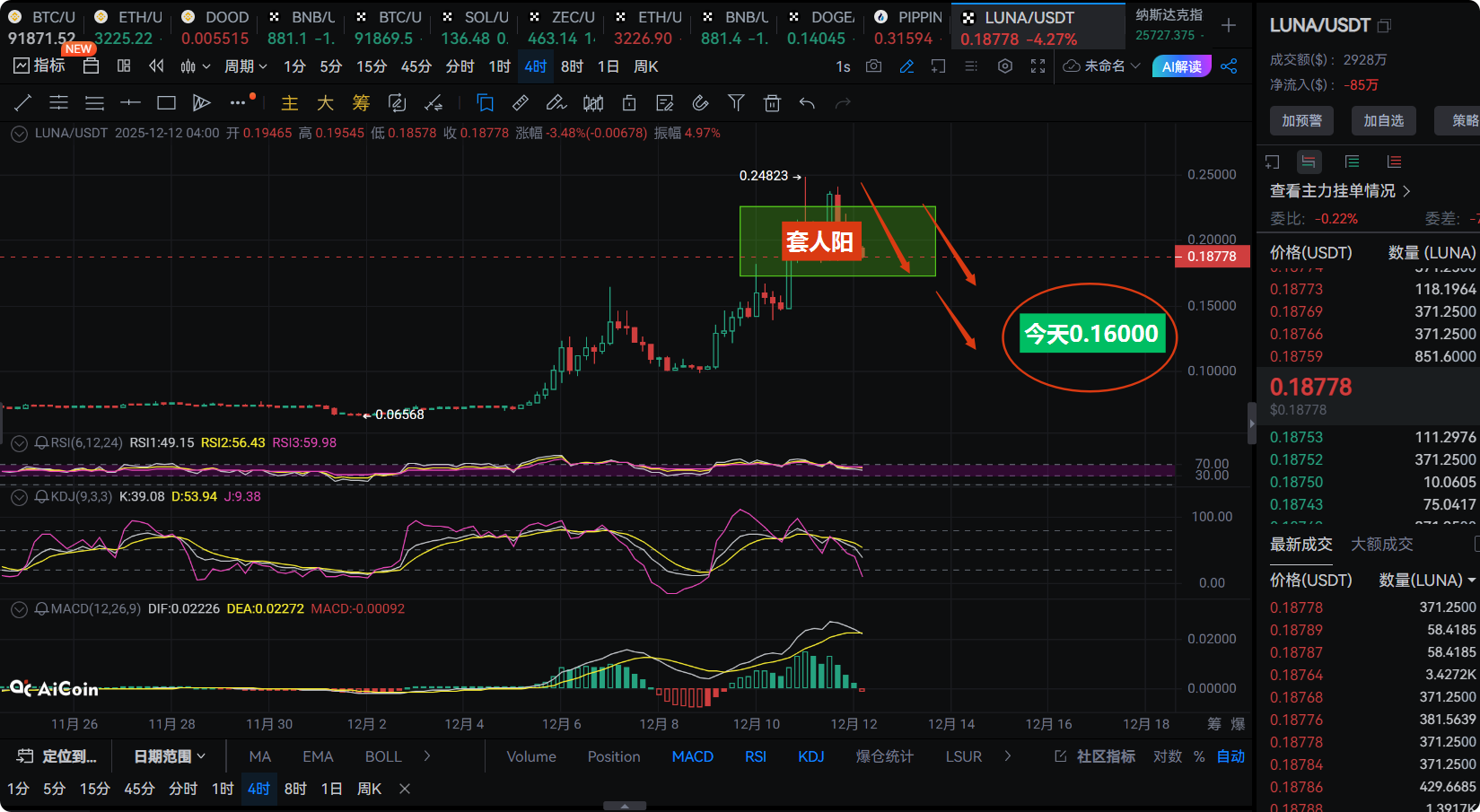Open the 日期范围 date range dropdown
The height and width of the screenshot is (812, 1480).
[170, 756]
